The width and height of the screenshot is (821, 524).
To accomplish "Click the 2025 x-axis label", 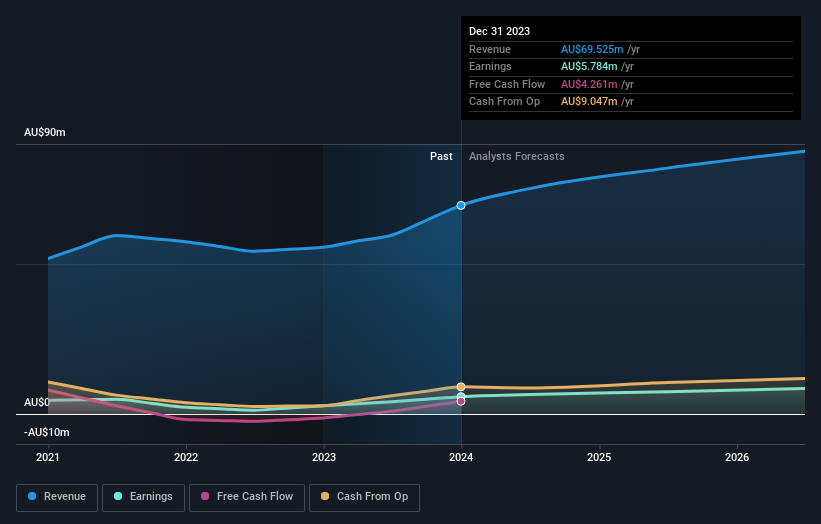I will coord(599,457).
